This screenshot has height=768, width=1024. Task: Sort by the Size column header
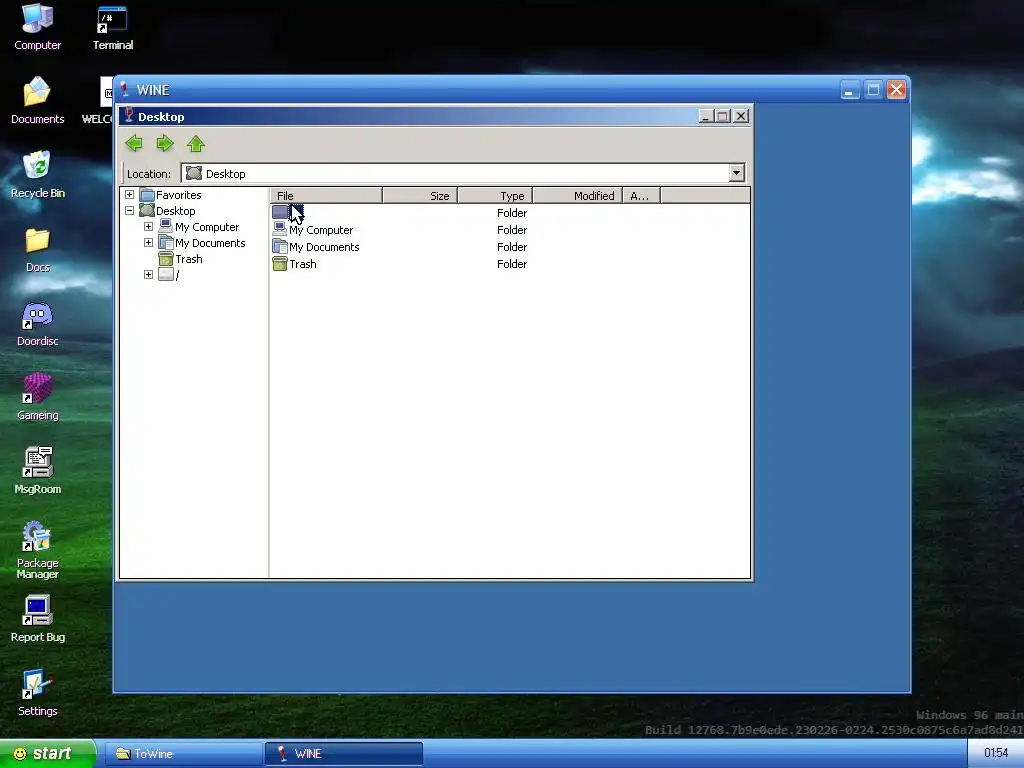[x=420, y=195]
